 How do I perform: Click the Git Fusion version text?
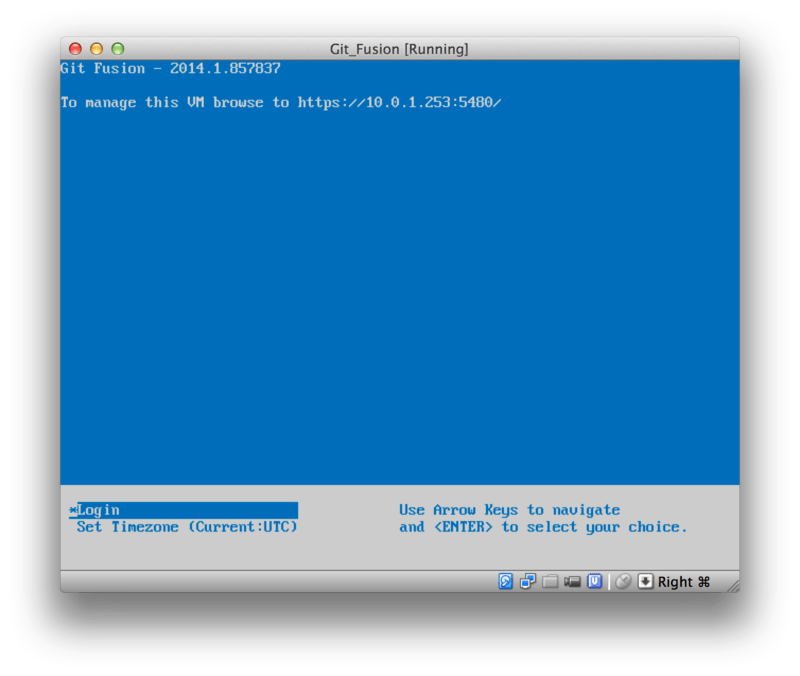point(170,68)
